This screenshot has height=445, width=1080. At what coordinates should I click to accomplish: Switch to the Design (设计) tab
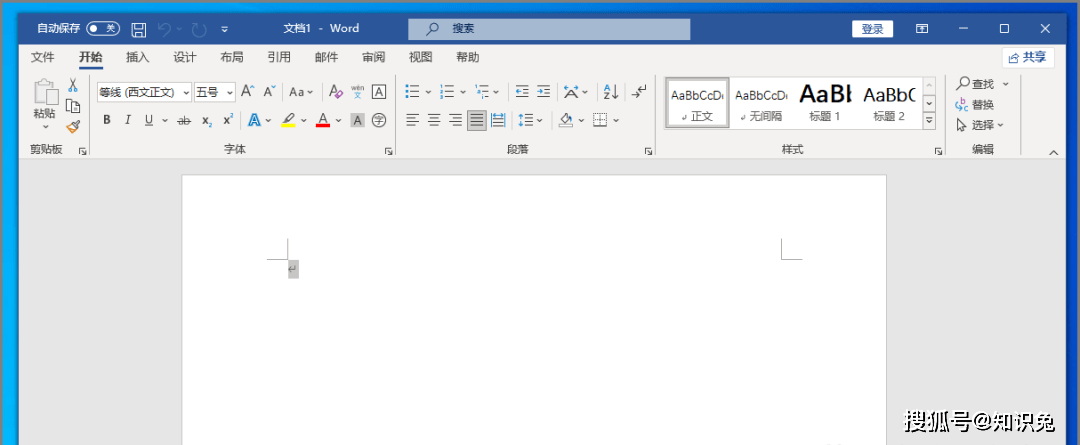pos(185,57)
